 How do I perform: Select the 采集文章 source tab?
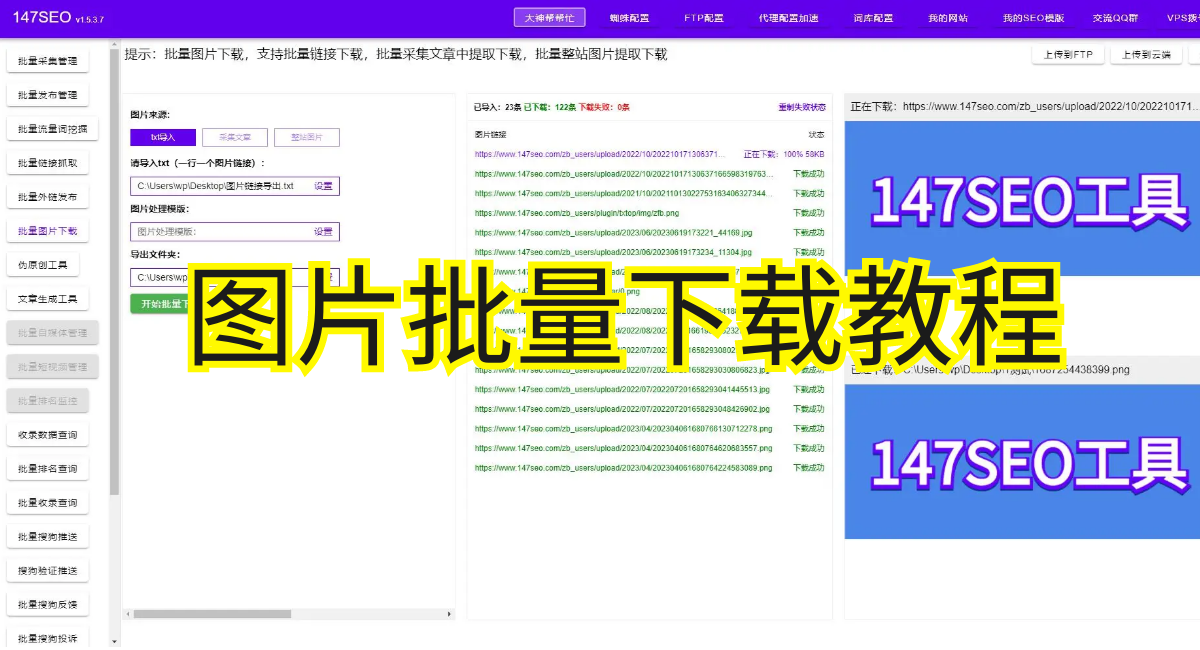point(235,137)
